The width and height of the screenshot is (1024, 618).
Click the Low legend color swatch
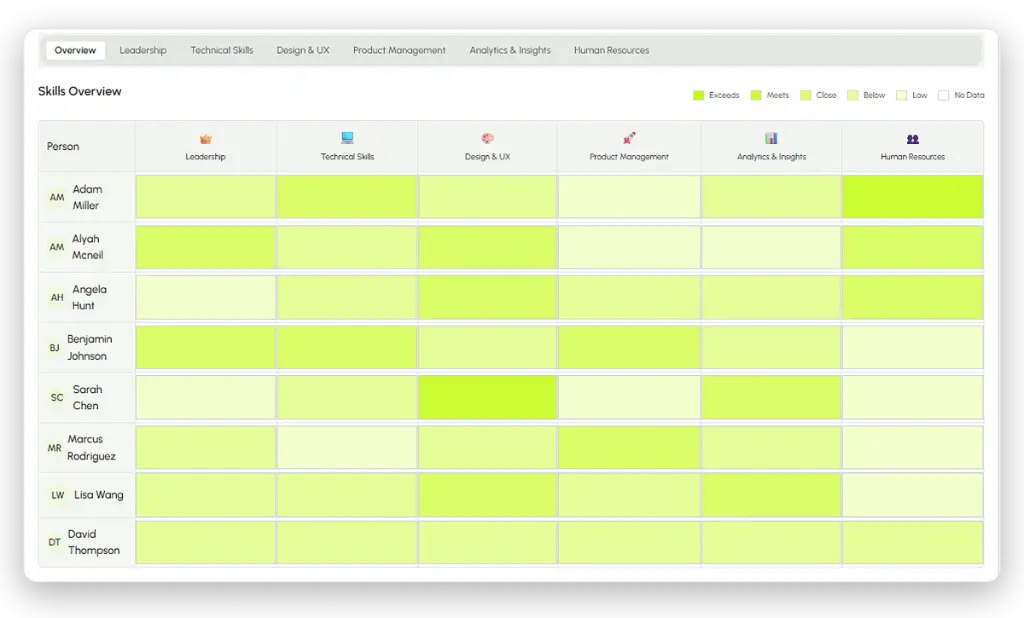(901, 95)
